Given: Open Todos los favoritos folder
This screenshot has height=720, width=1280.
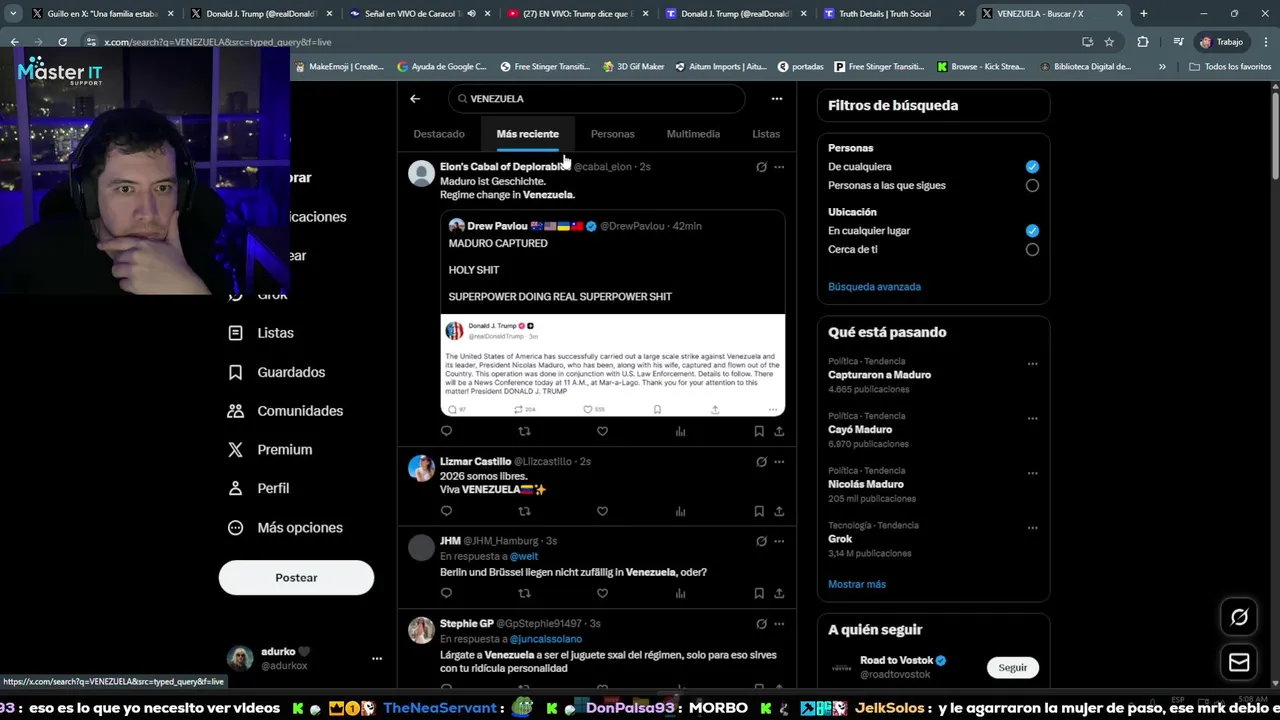Looking at the screenshot, I should (1230, 67).
